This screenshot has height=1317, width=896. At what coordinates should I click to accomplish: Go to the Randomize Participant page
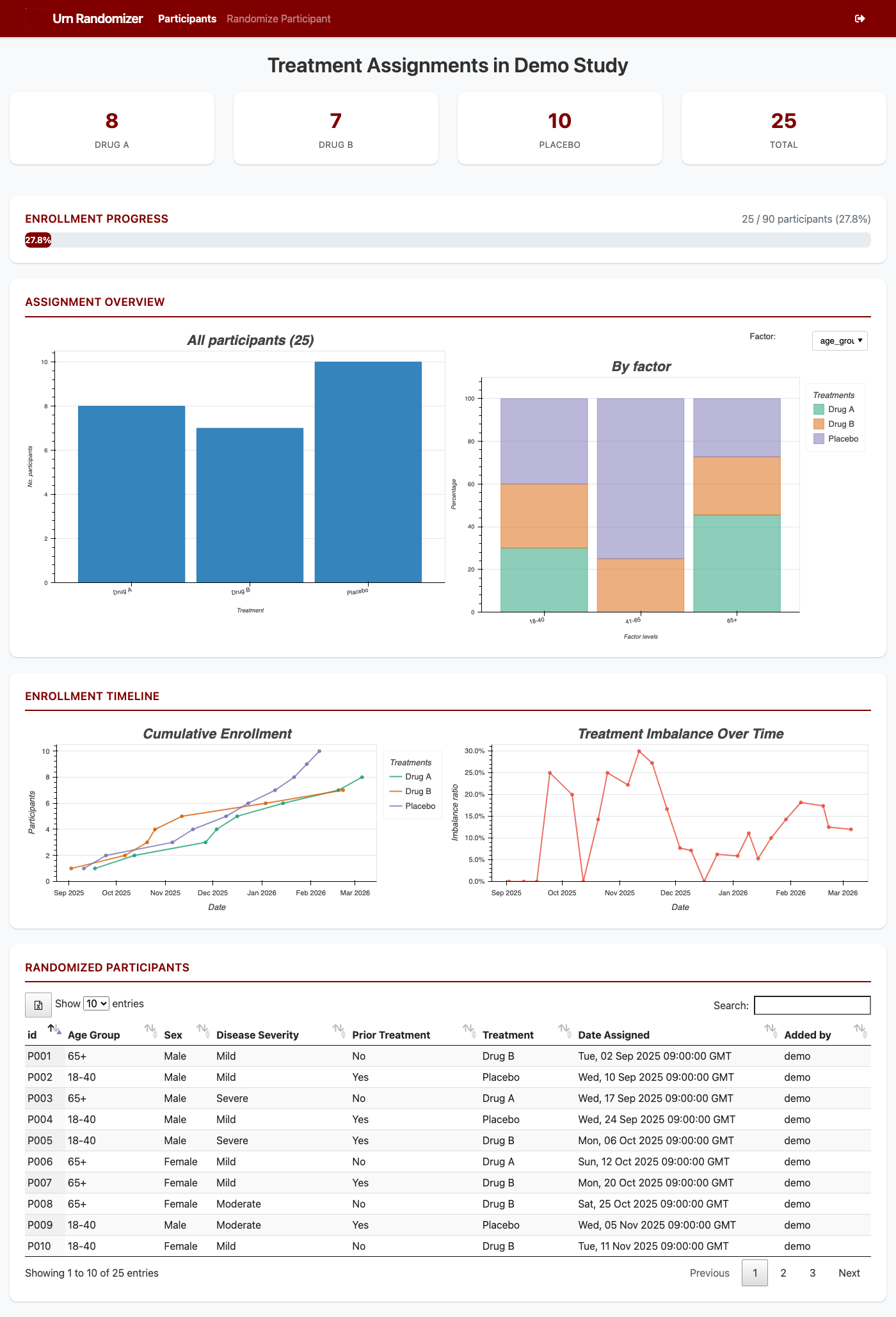point(278,19)
